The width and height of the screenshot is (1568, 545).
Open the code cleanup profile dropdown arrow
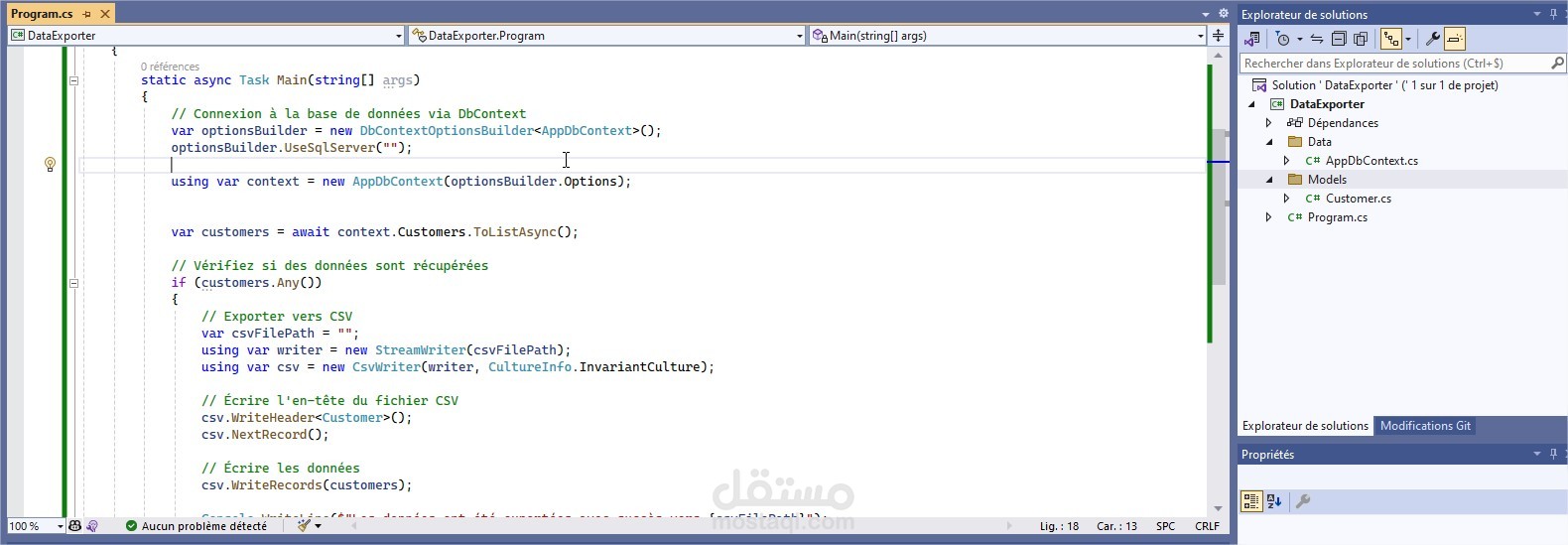pos(319,526)
